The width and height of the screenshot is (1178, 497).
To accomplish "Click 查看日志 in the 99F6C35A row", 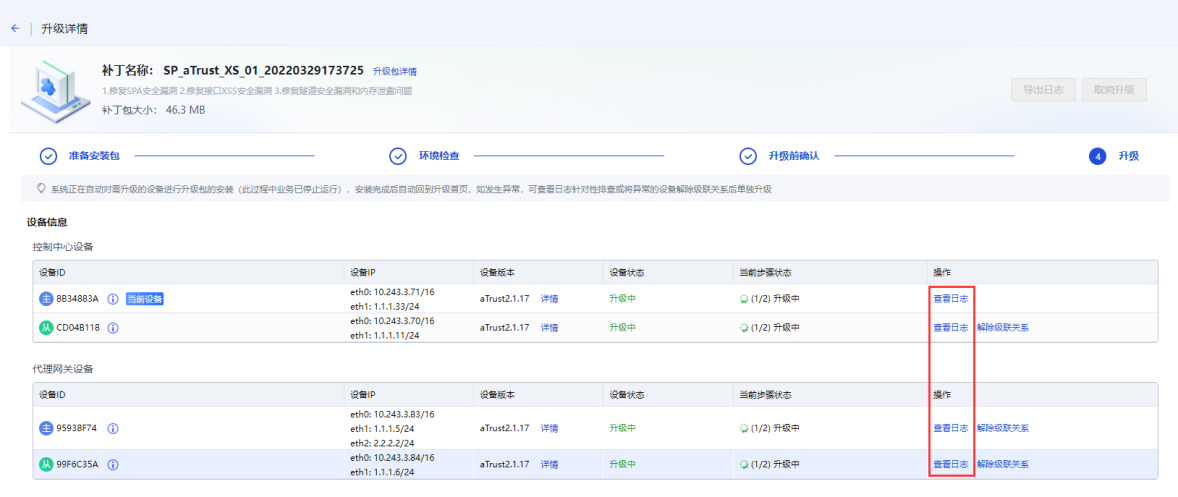I will (950, 465).
